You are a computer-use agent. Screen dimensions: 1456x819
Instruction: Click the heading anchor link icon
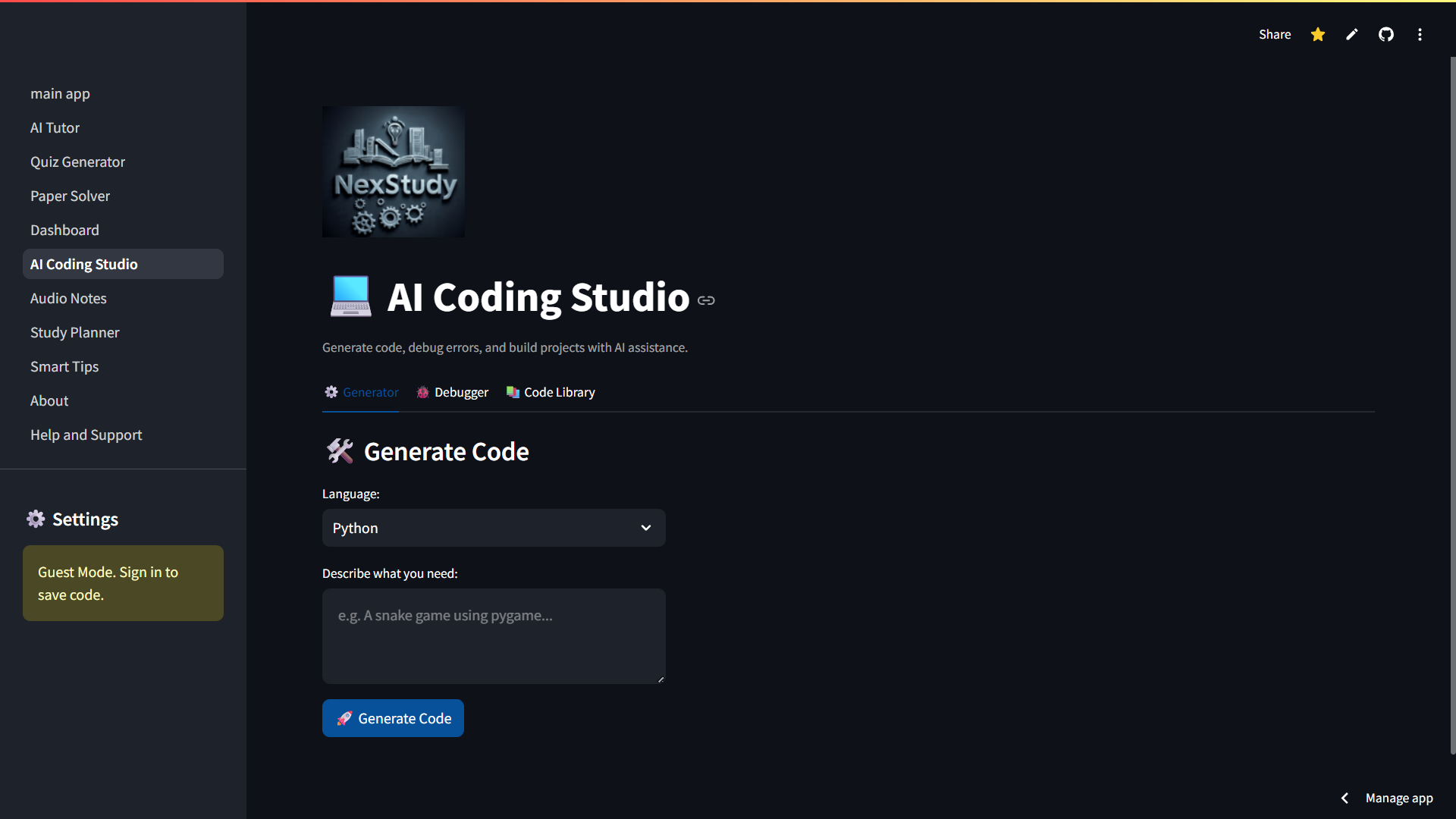[706, 300]
